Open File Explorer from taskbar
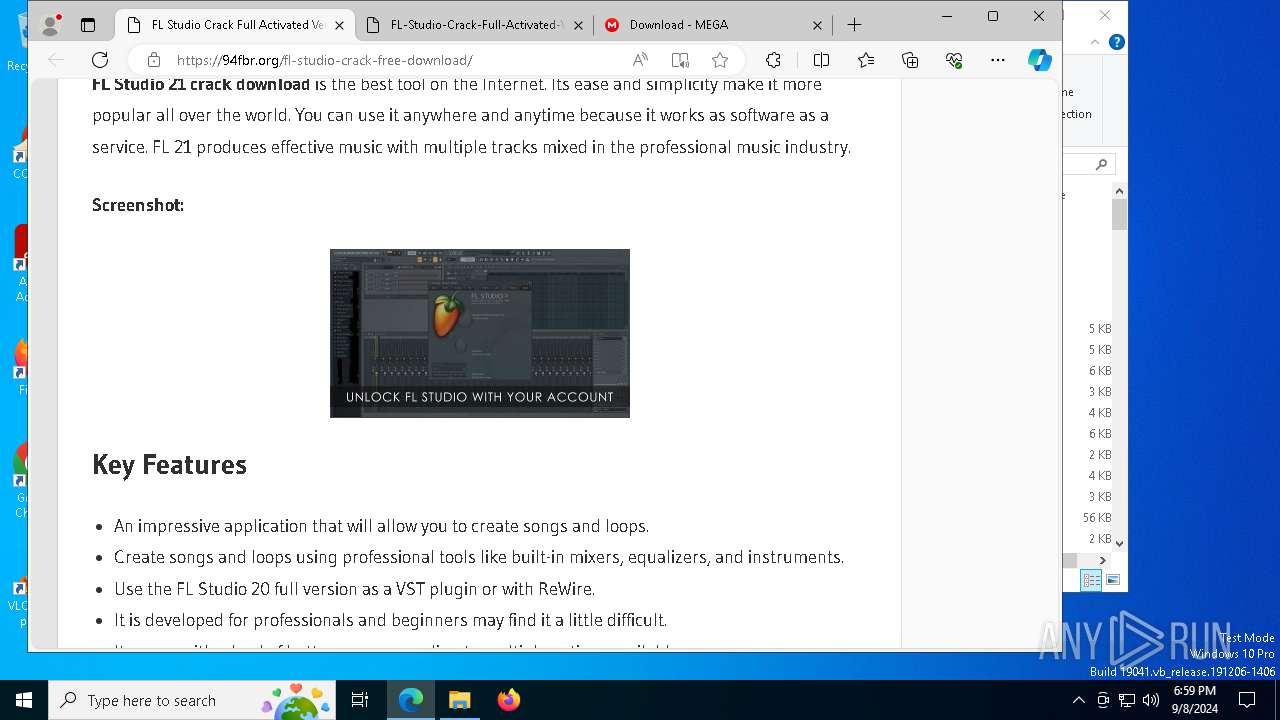This screenshot has width=1280, height=720. point(459,700)
